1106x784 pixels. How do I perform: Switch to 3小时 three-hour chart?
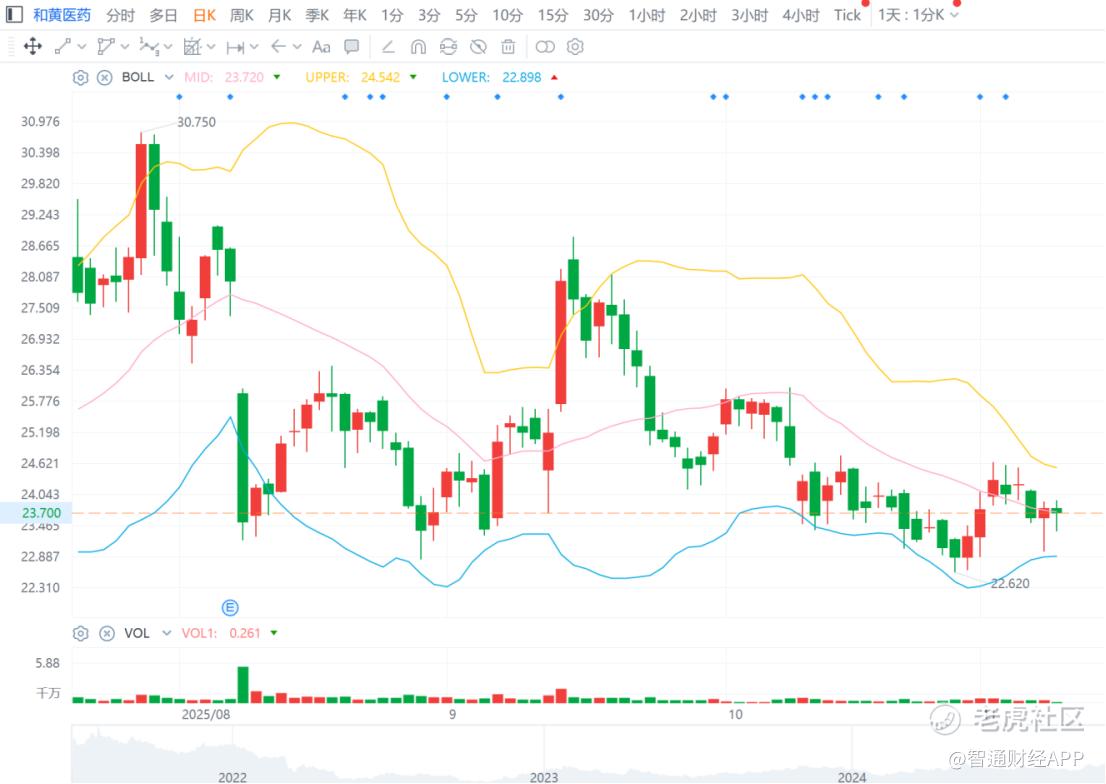pos(749,15)
